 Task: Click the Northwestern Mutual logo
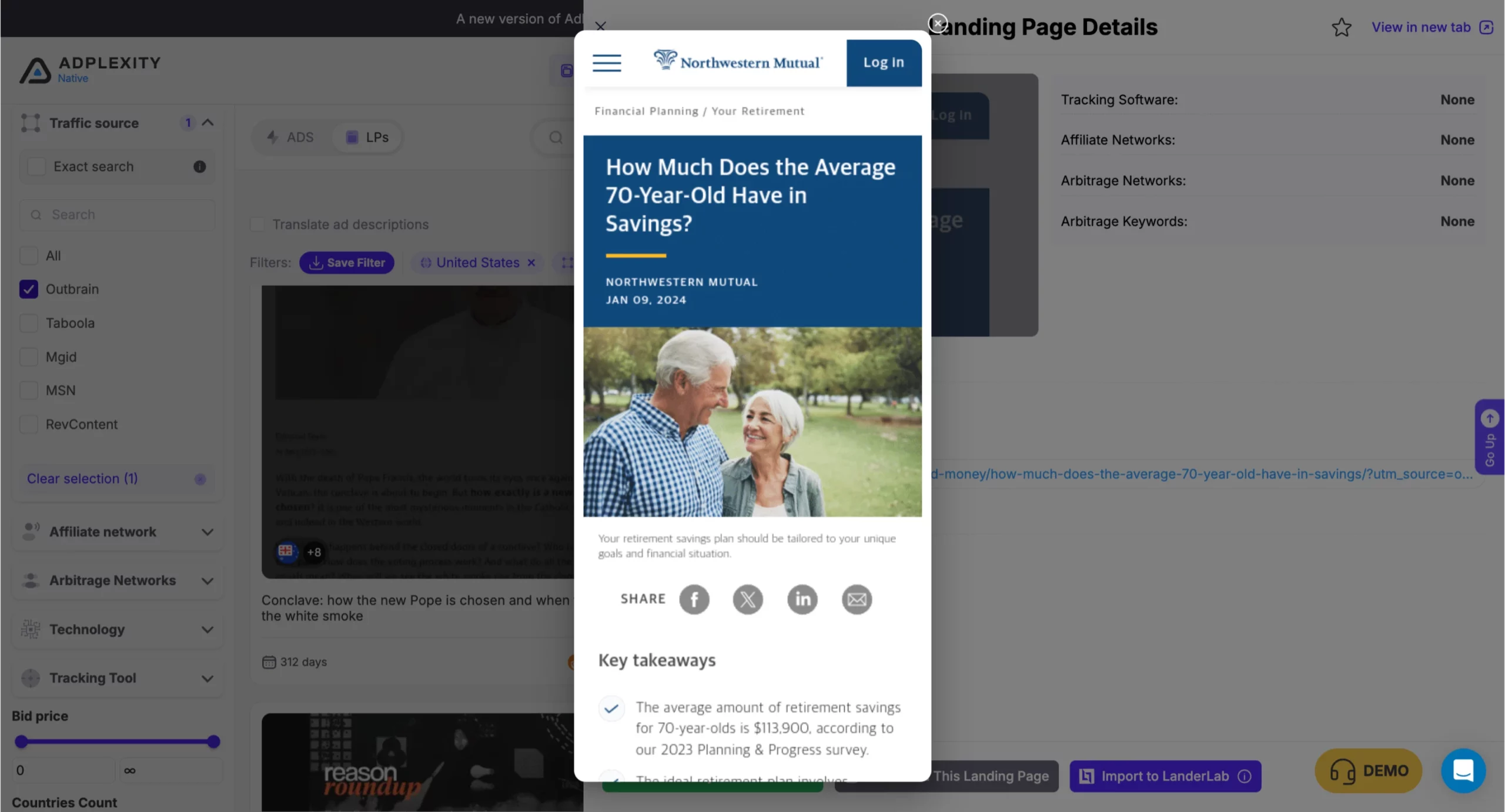[x=738, y=61]
